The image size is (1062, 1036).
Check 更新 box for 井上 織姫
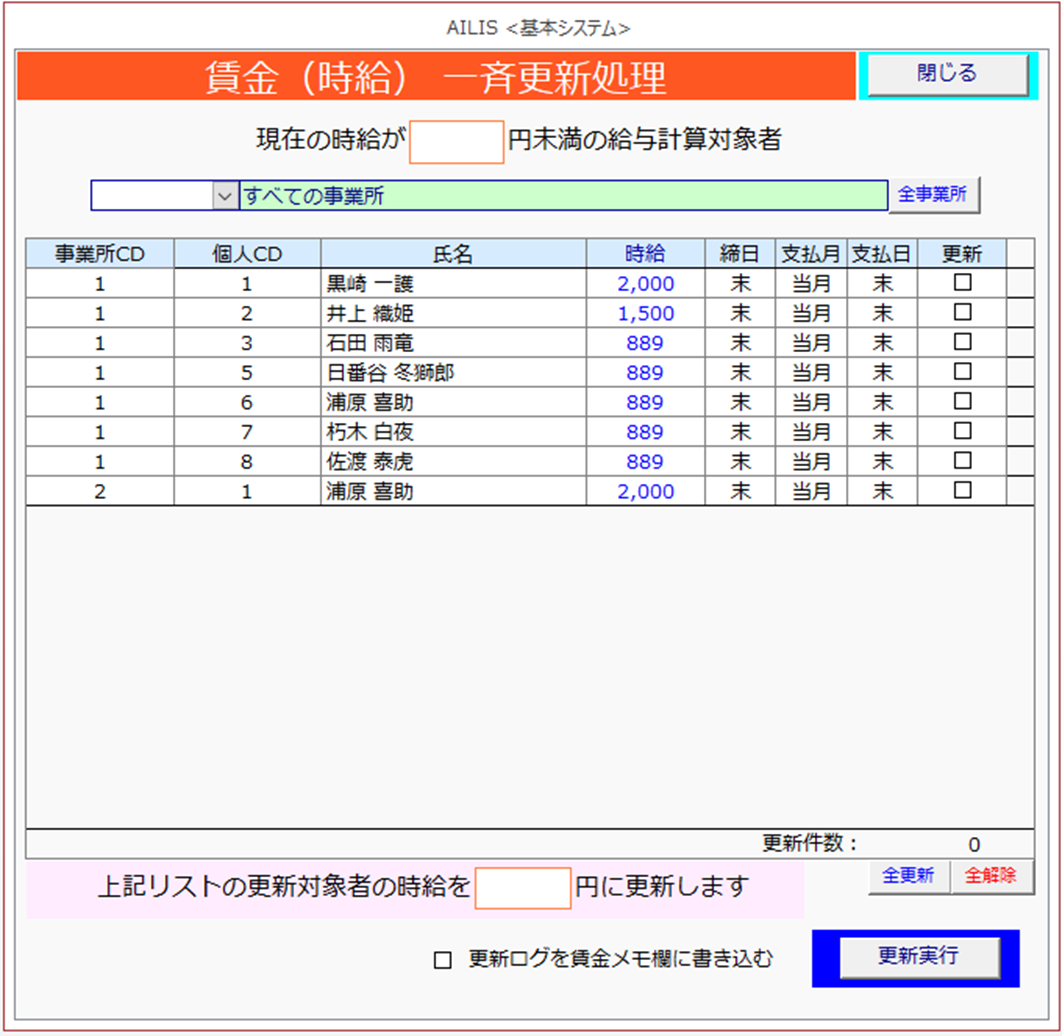pyautogui.click(x=962, y=313)
